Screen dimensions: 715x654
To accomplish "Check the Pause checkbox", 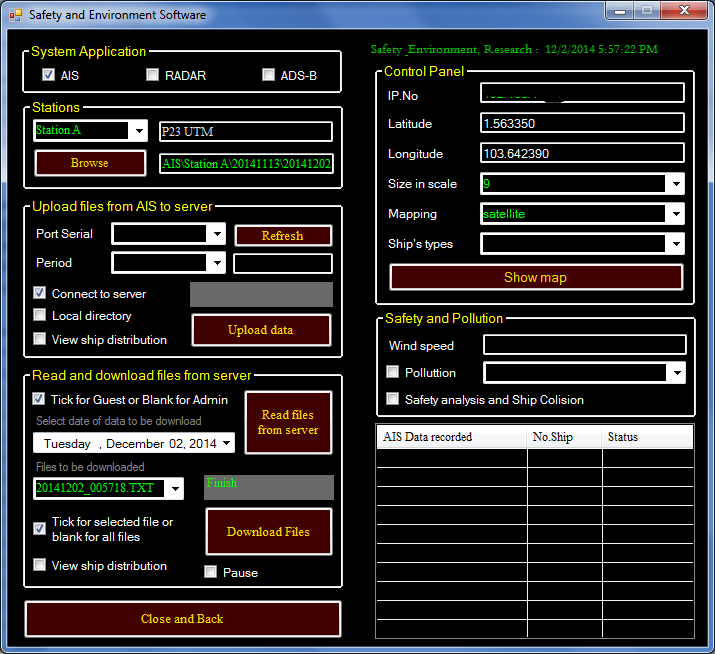I will point(211,572).
